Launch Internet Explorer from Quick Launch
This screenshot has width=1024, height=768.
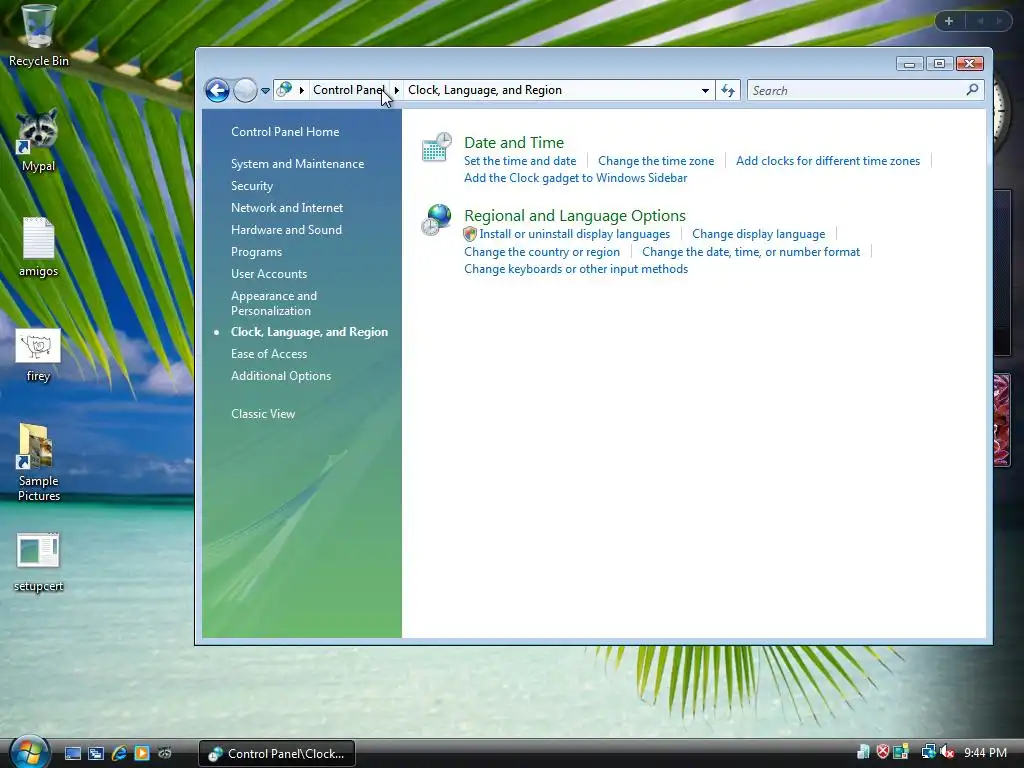tap(119, 754)
